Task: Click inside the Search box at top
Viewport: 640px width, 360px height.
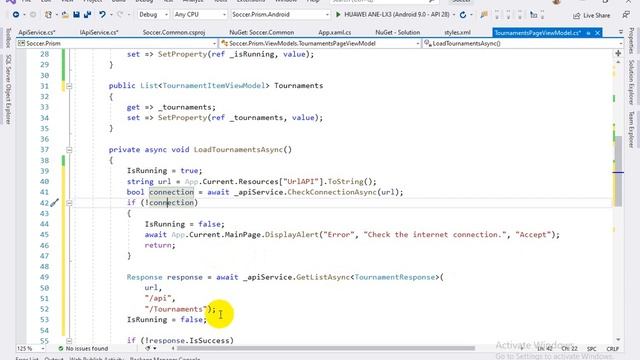Action: click(x=384, y=1)
